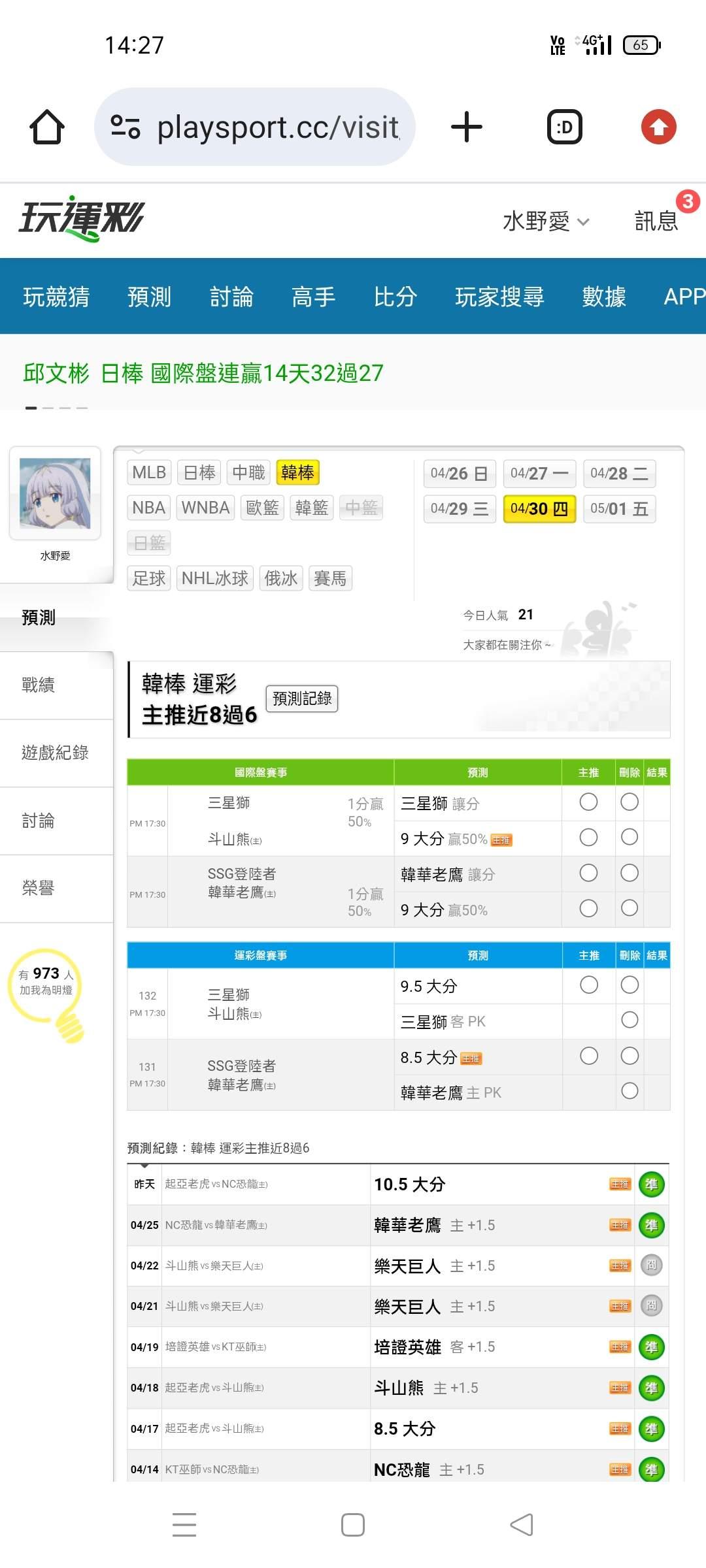Switch to the 戰績 sidebar tab
Image resolution: width=706 pixels, height=1568 pixels.
click(x=39, y=685)
